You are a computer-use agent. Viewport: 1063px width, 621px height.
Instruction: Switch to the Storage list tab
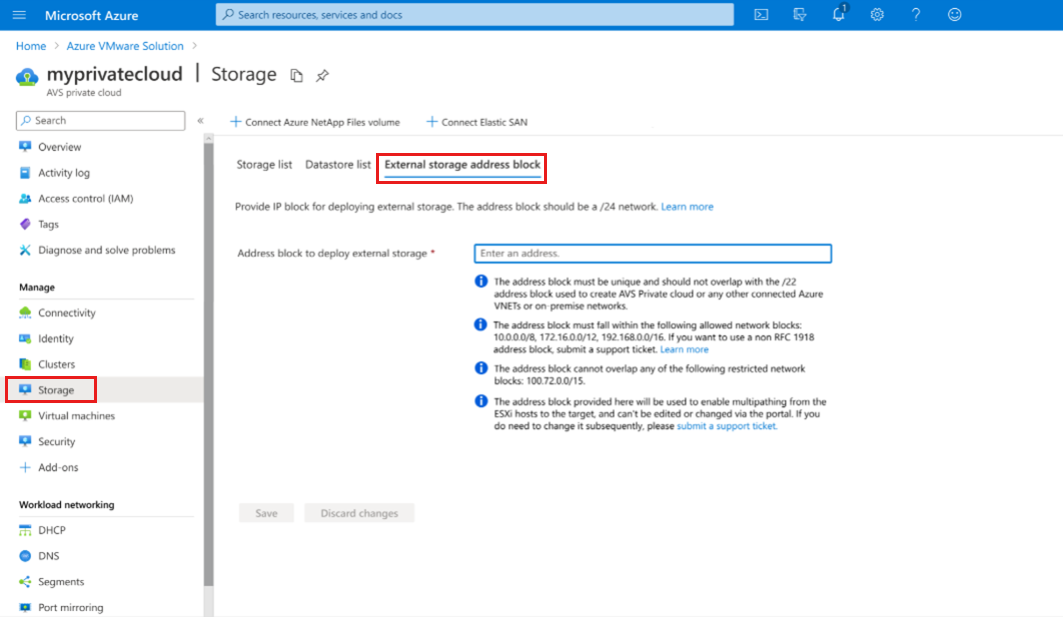(264, 165)
